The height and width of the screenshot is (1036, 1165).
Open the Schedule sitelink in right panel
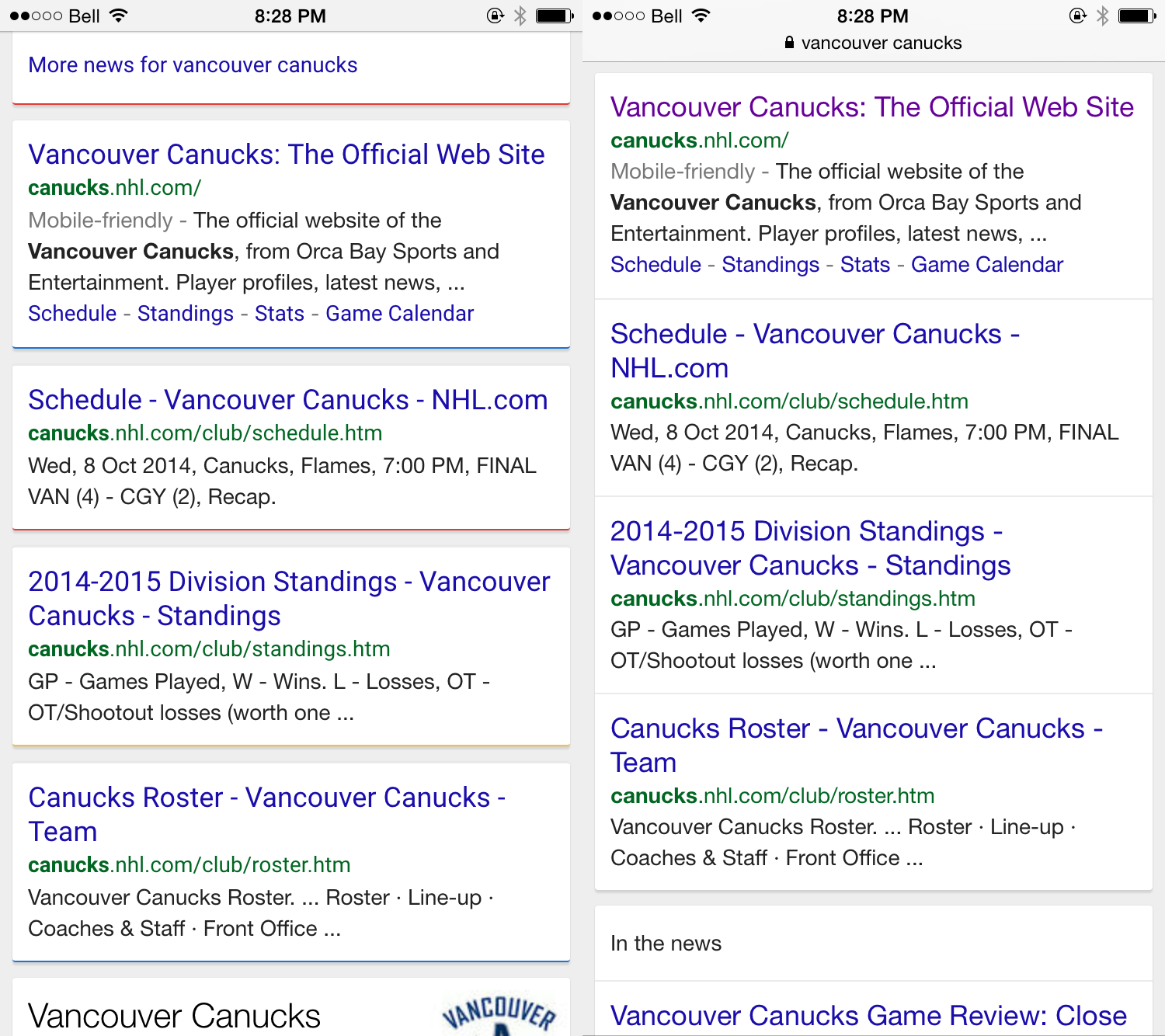click(656, 265)
